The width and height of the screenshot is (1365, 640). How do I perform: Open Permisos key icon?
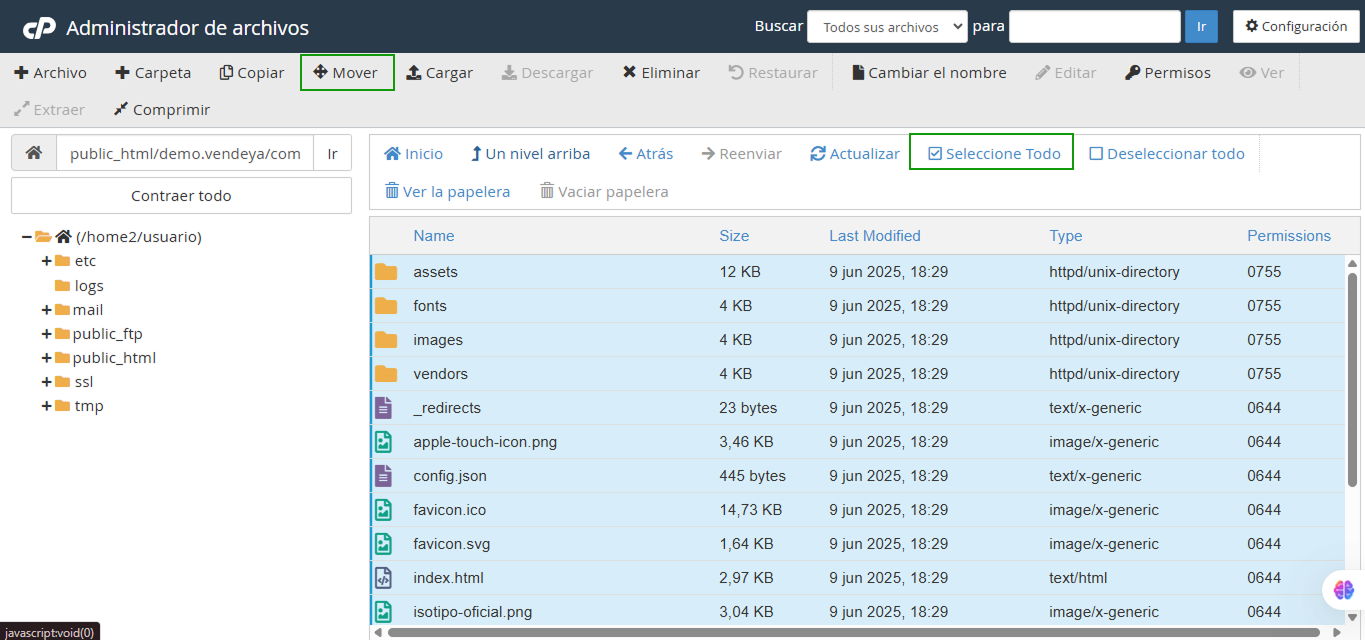tap(1132, 73)
